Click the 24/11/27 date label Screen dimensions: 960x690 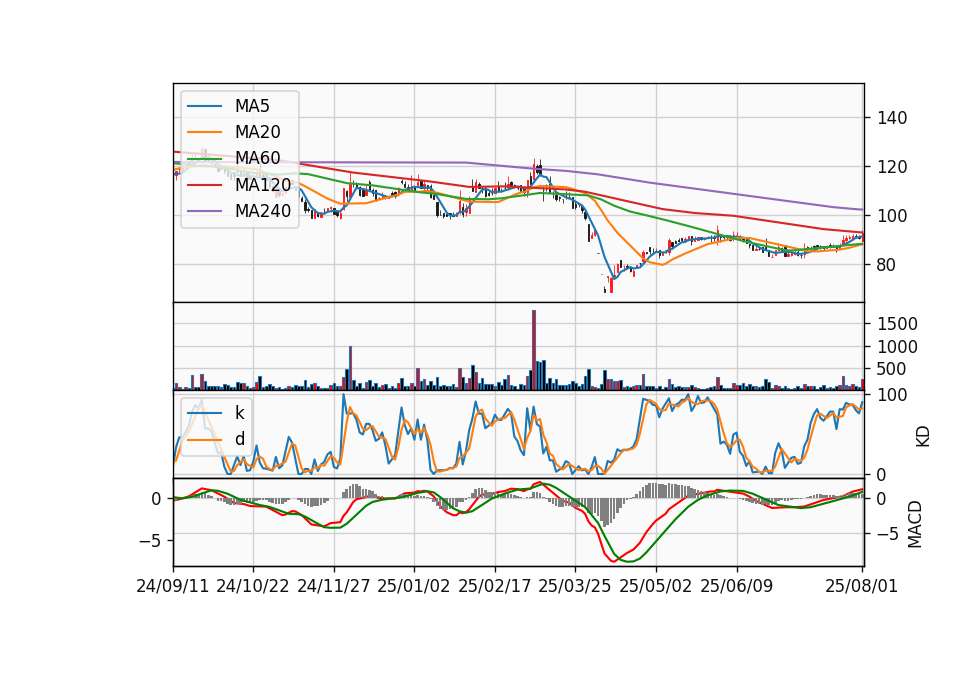[x=334, y=586]
